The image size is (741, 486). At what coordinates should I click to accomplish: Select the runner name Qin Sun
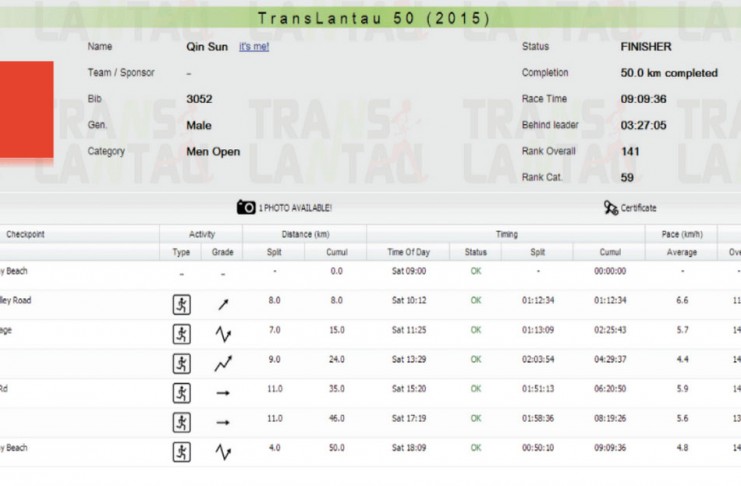click(207, 47)
